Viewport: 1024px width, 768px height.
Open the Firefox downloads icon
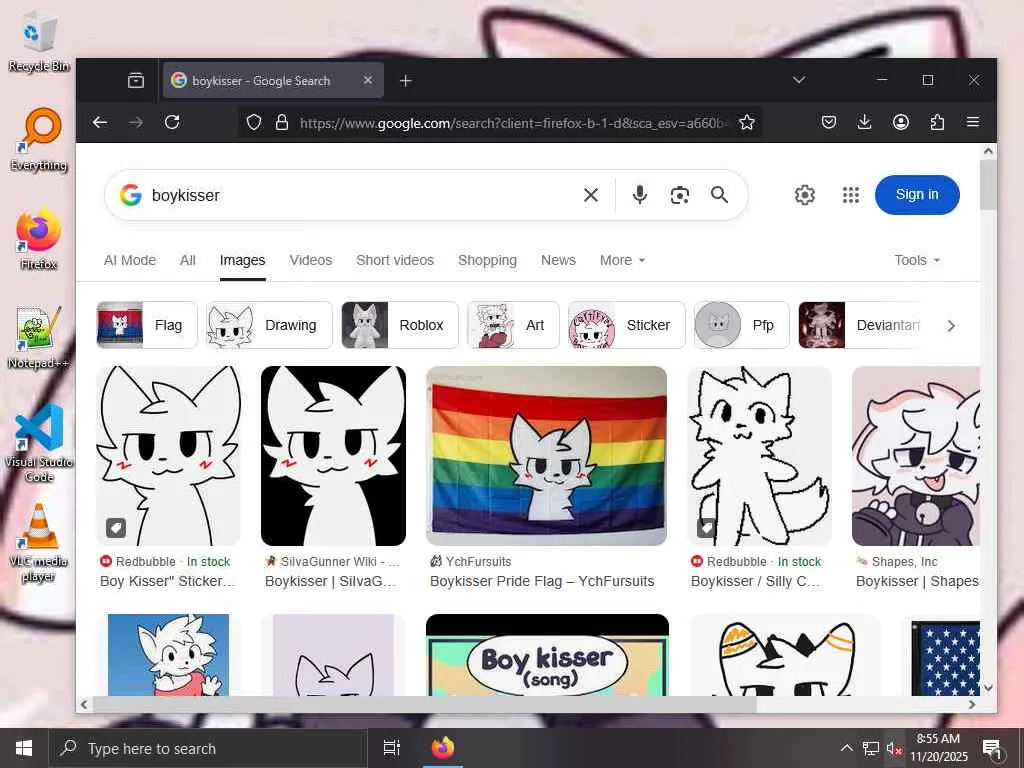point(864,122)
